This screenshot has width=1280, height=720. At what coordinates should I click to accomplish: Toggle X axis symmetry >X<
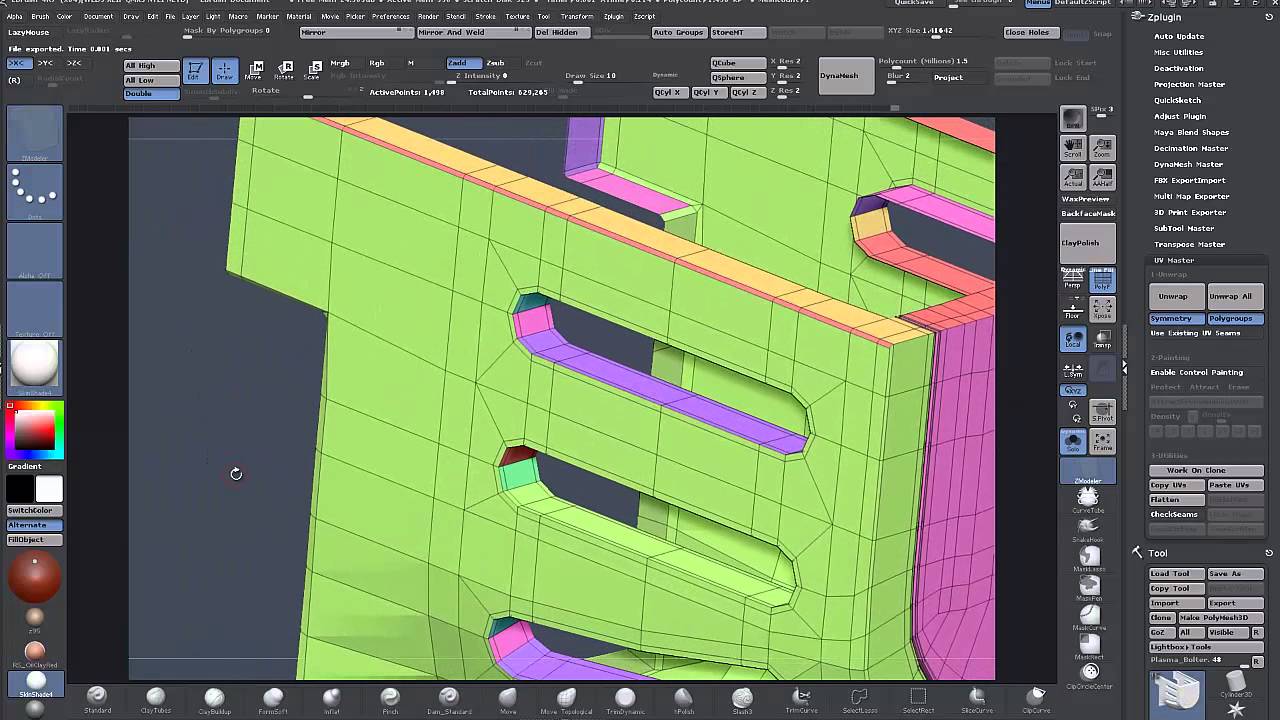pyautogui.click(x=16, y=64)
